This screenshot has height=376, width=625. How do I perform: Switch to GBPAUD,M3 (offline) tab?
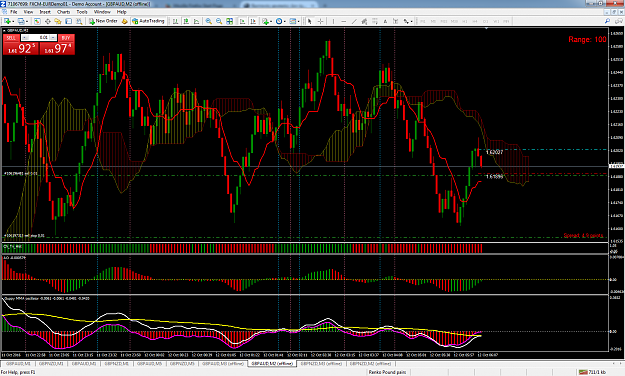pyautogui.click(x=223, y=364)
